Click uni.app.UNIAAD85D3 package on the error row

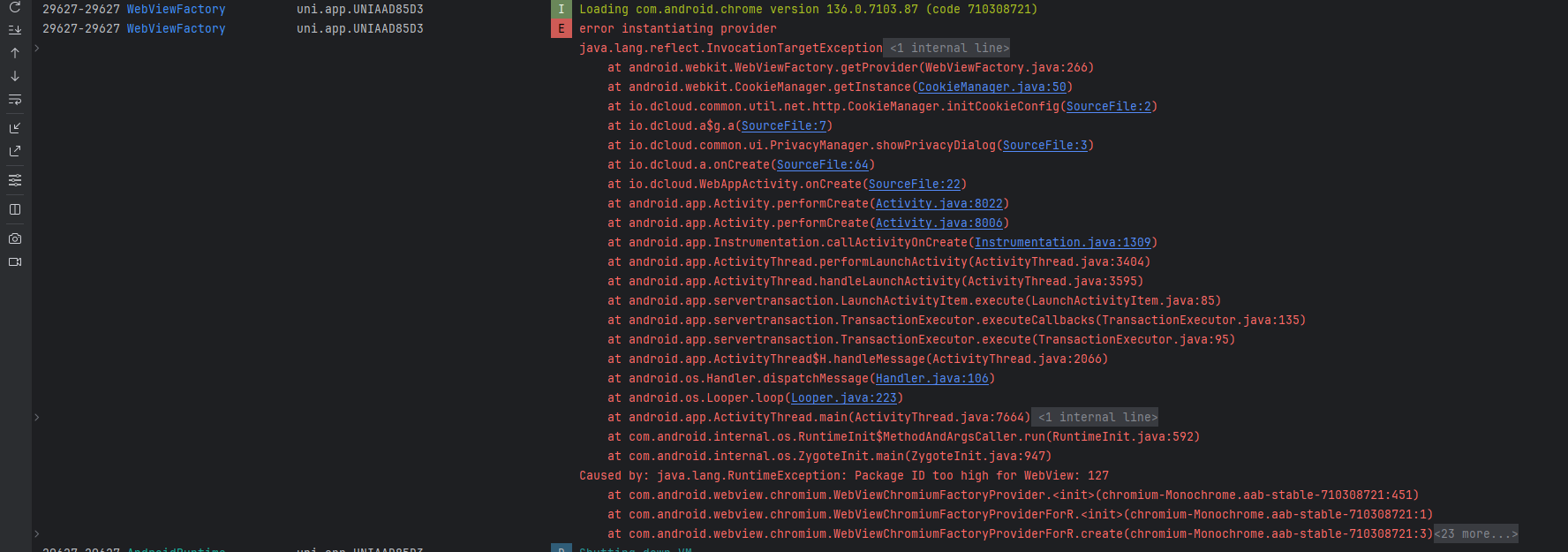[360, 29]
